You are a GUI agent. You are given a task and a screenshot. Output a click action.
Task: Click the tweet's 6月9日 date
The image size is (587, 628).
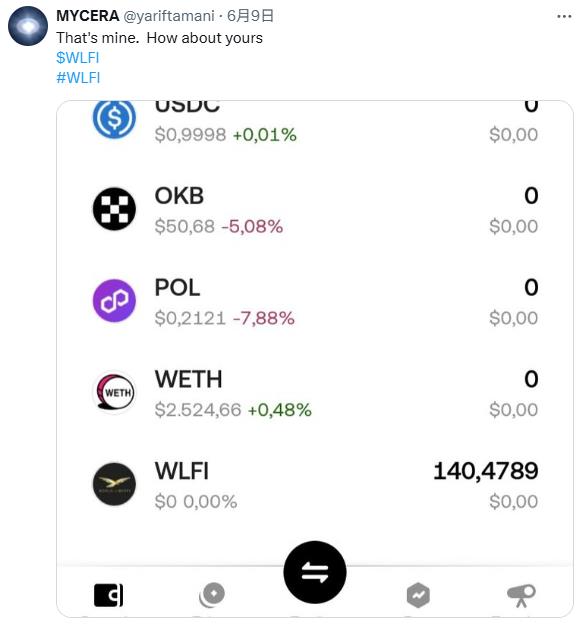(250, 16)
